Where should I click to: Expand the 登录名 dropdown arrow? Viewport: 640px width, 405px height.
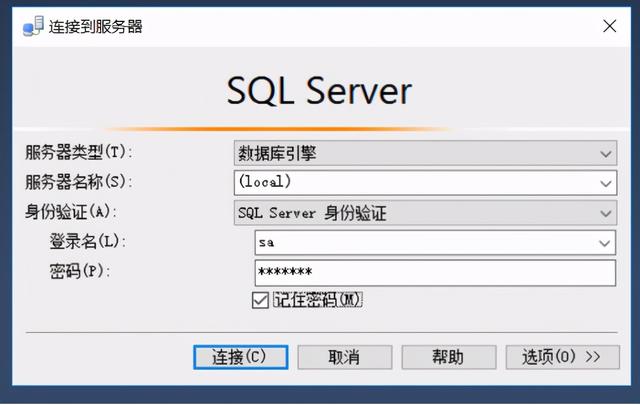point(604,243)
